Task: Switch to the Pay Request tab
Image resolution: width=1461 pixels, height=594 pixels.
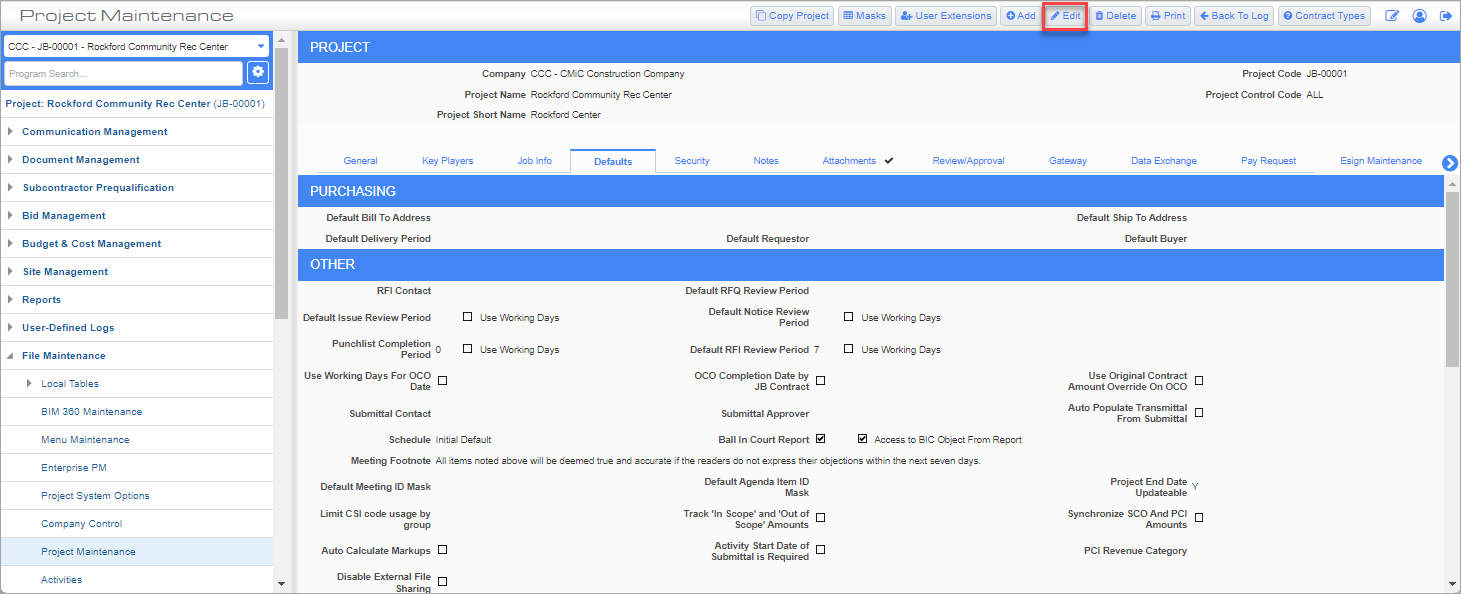Action: point(1268,161)
